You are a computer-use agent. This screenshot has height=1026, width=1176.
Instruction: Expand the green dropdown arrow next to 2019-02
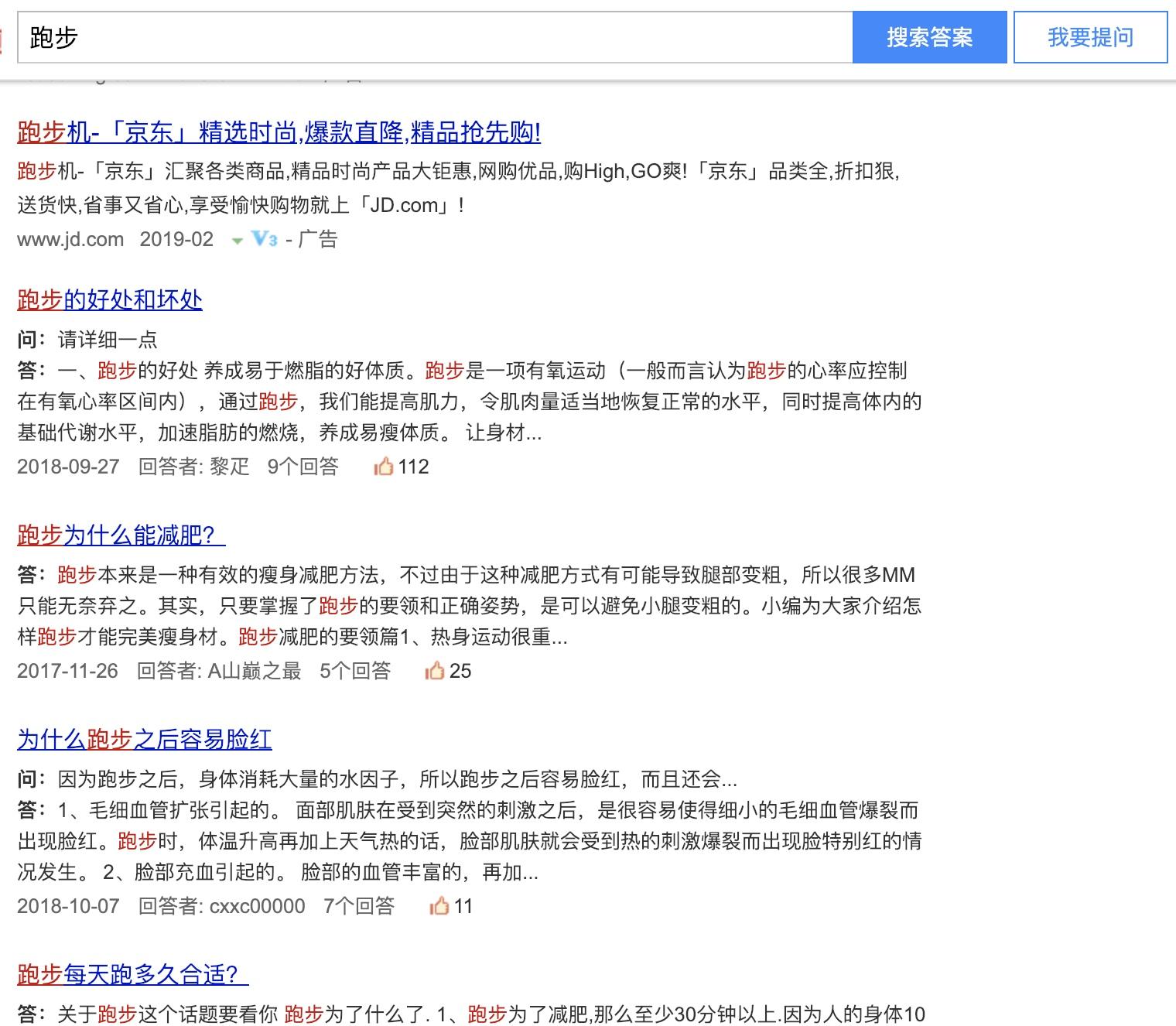pos(238,241)
